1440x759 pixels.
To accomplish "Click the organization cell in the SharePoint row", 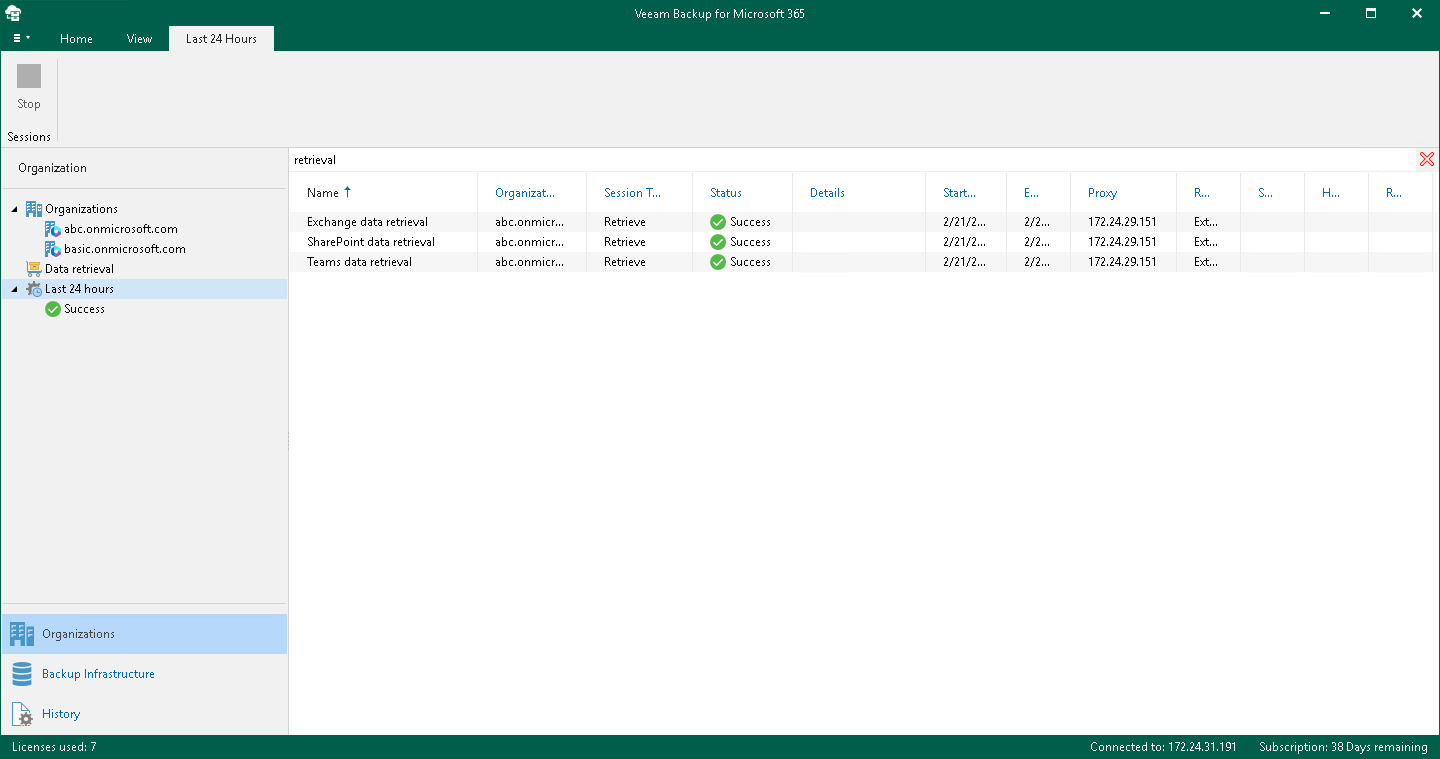I will point(530,242).
